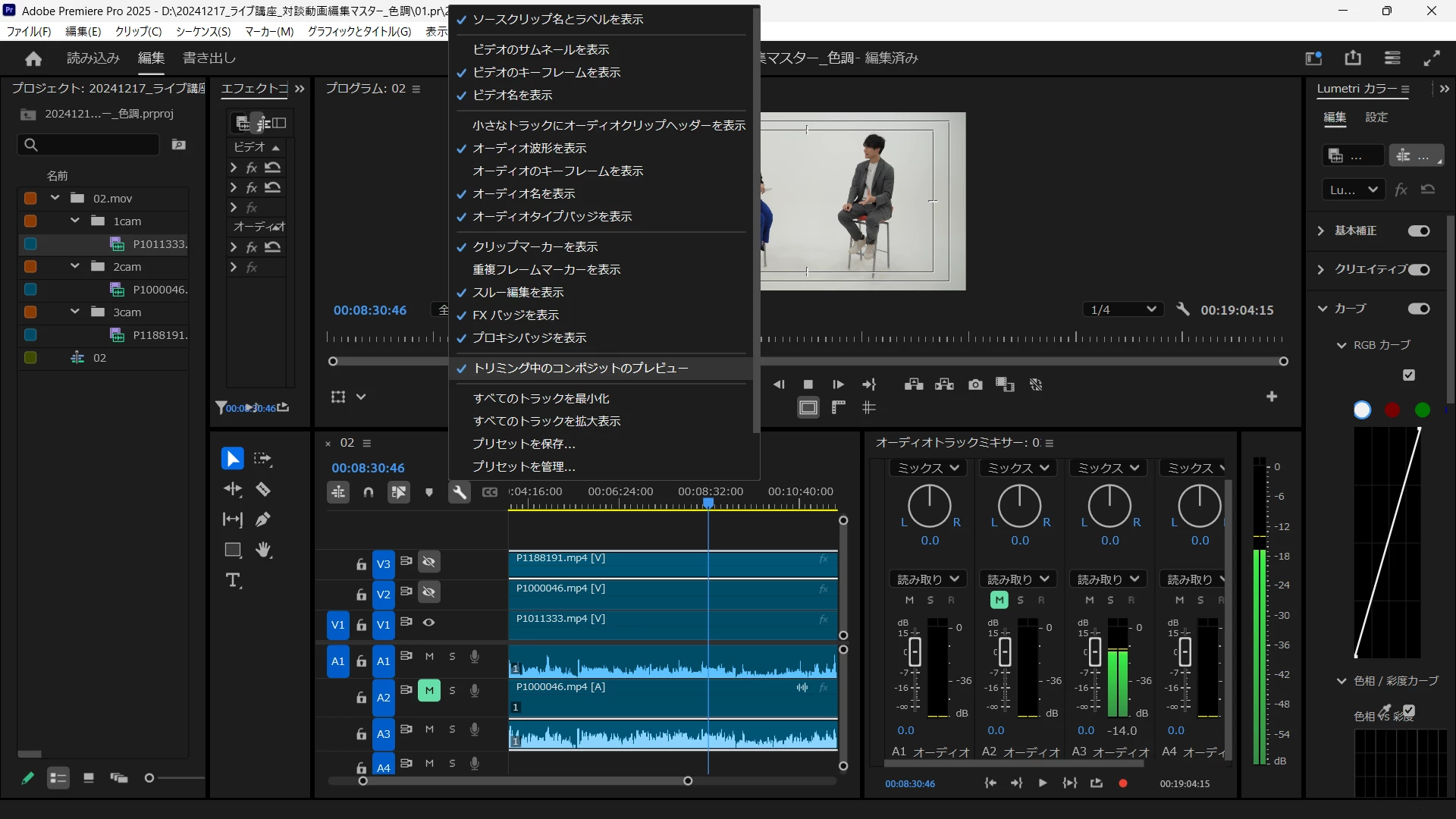This screenshot has height=819, width=1456.
Task: Uncheck the RGB カーブ checkbox
Action: point(1409,375)
